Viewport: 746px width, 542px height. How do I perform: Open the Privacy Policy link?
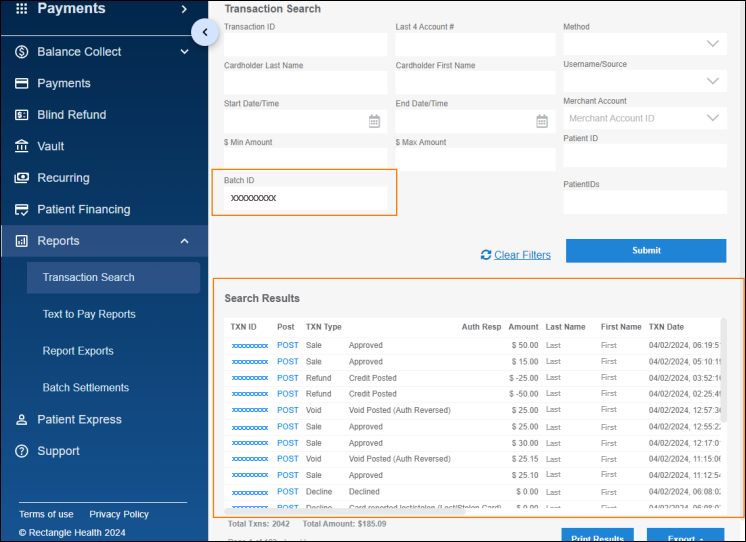click(x=119, y=514)
